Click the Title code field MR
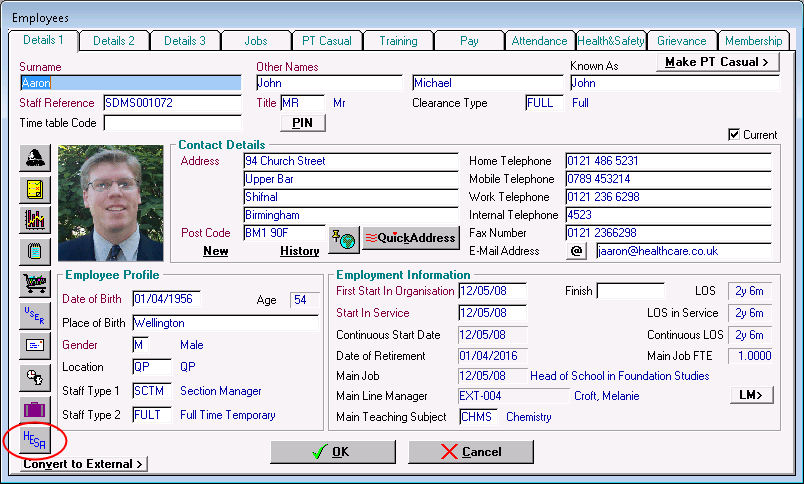This screenshot has height=484, width=804. click(303, 103)
